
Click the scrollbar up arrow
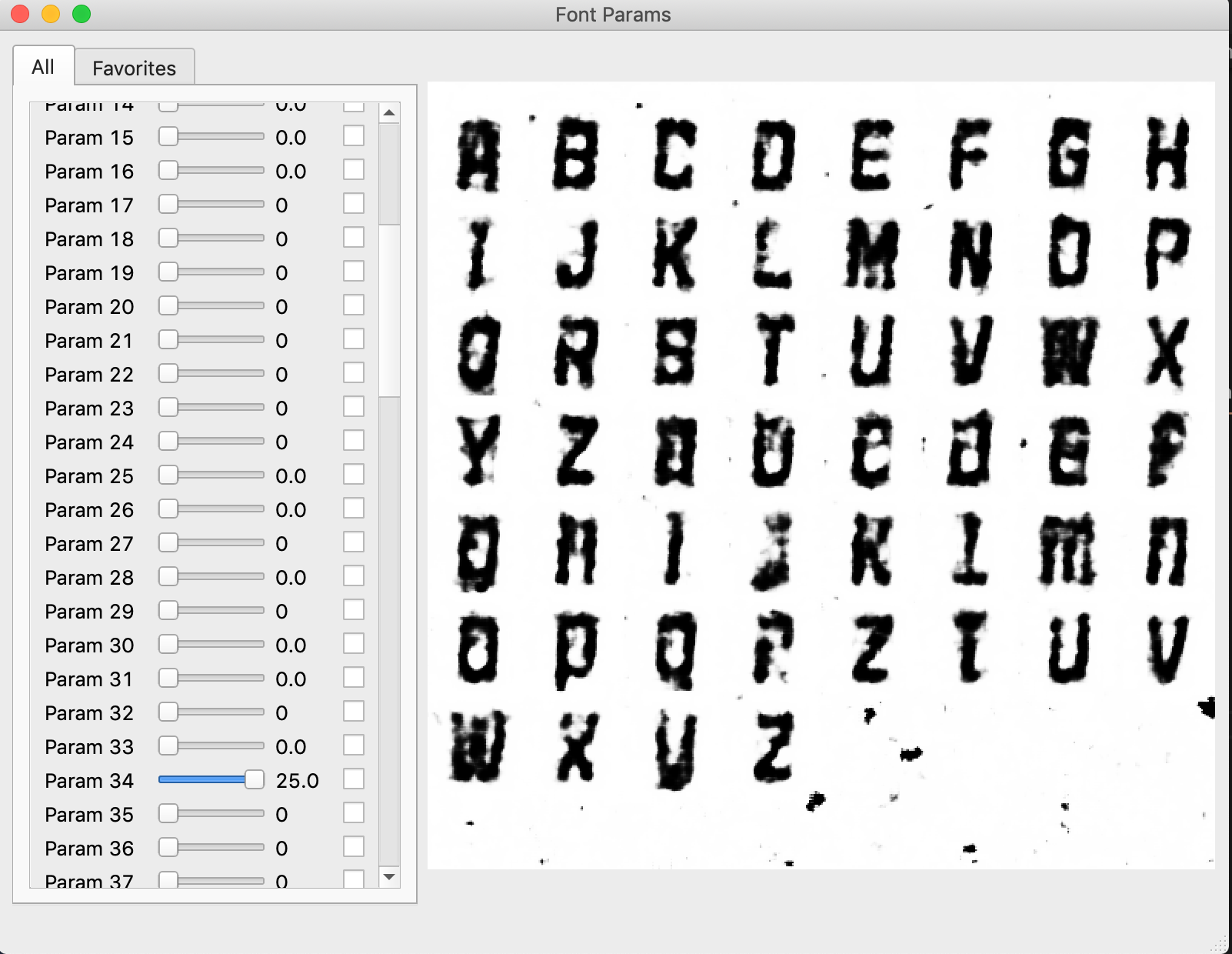390,112
